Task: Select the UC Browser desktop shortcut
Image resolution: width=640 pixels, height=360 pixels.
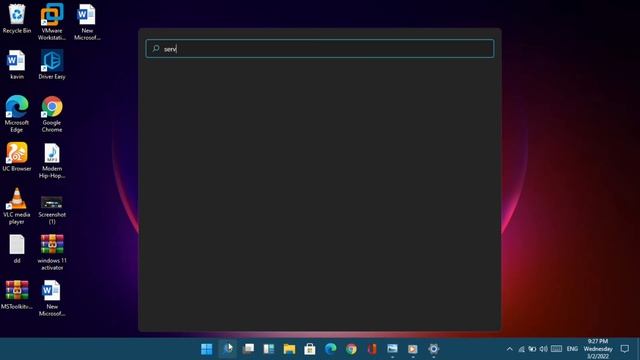Action: (17, 157)
